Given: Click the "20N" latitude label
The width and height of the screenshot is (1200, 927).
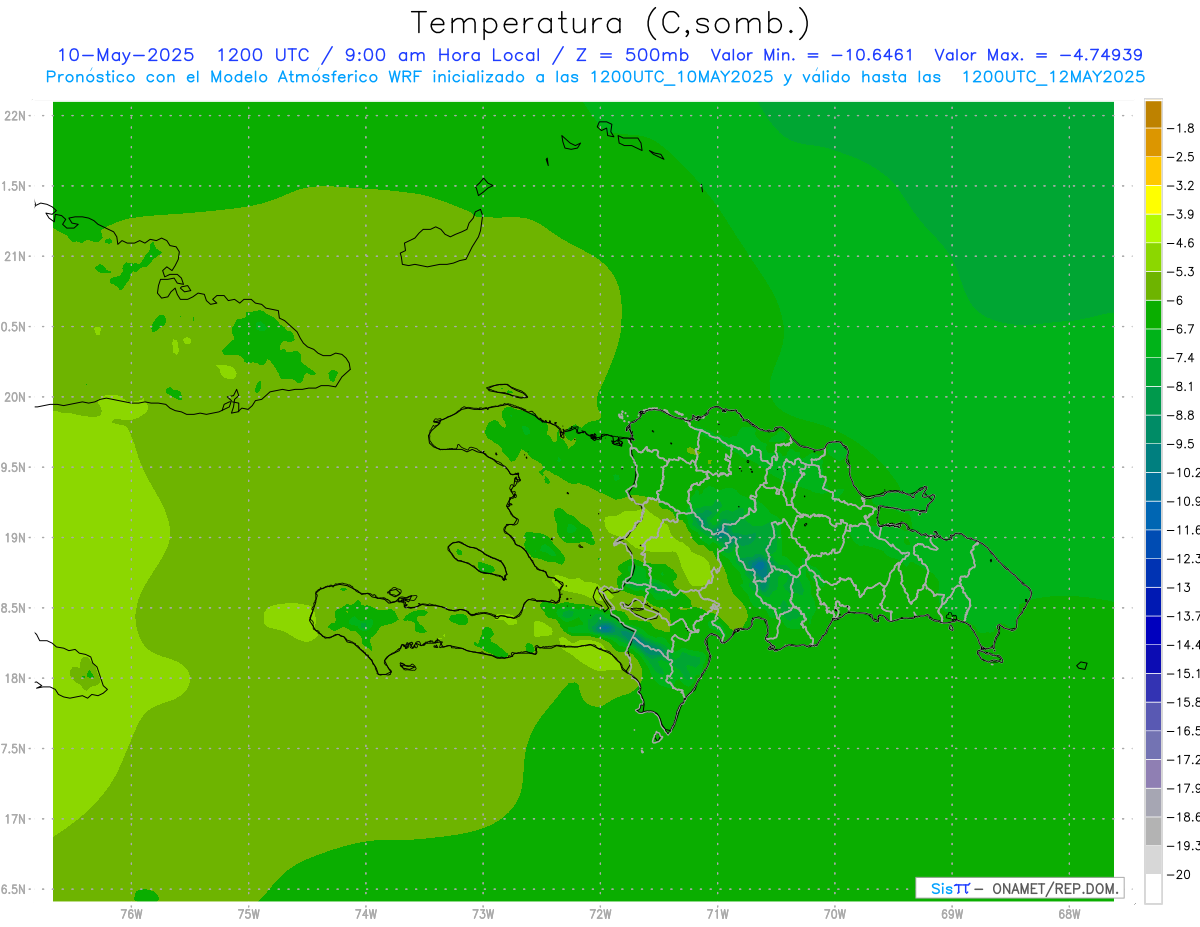Looking at the screenshot, I should pyautogui.click(x=15, y=397).
